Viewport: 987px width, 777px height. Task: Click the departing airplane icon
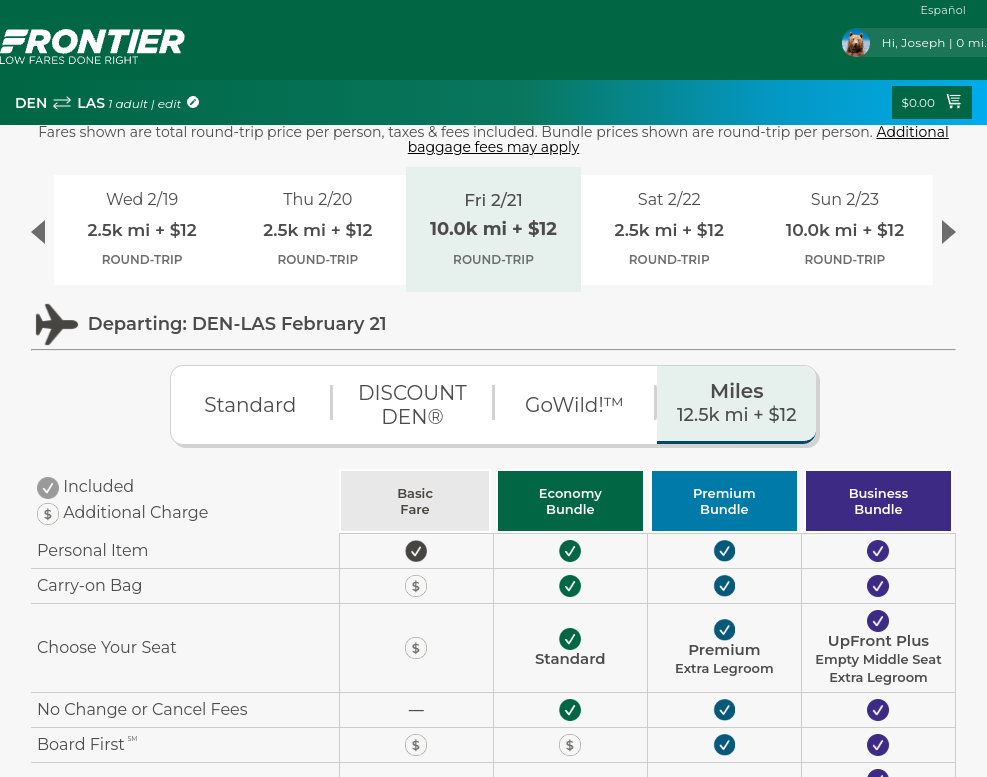tap(57, 324)
